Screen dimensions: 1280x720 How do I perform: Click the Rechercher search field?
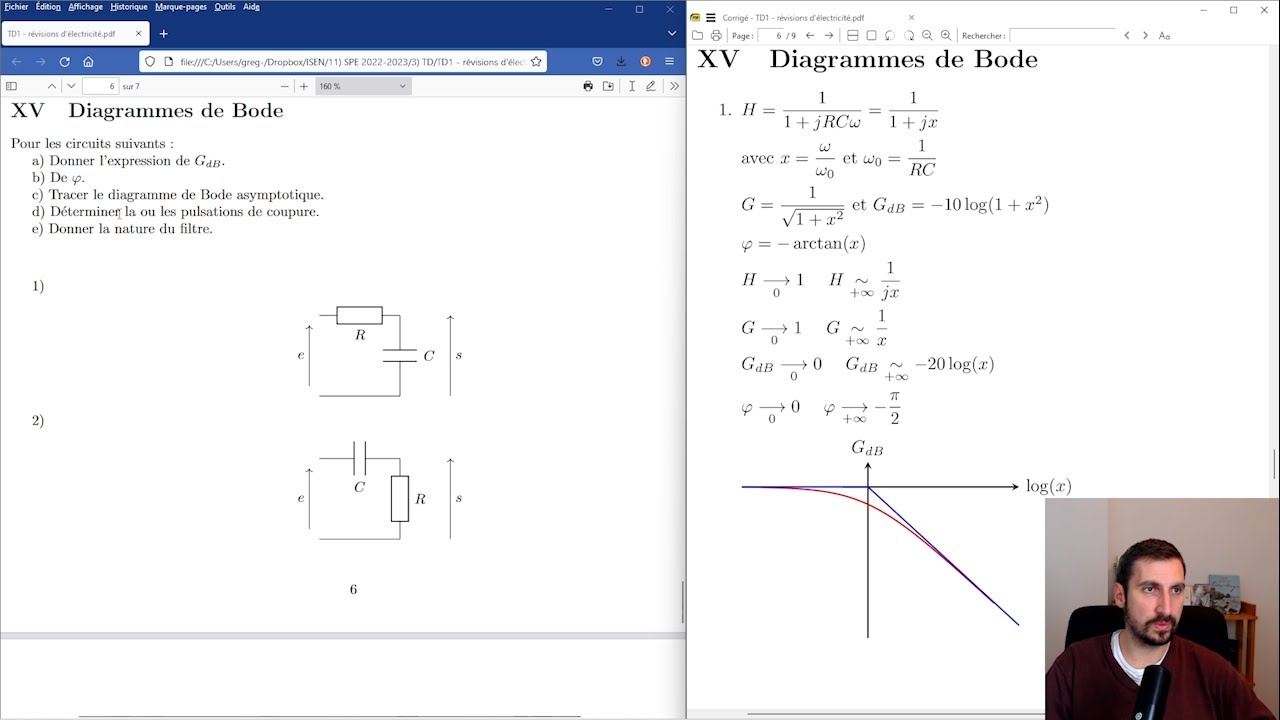click(1062, 36)
